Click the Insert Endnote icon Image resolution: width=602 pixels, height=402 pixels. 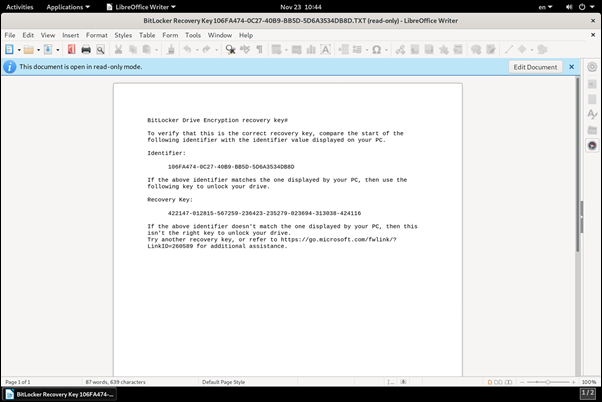(429, 50)
